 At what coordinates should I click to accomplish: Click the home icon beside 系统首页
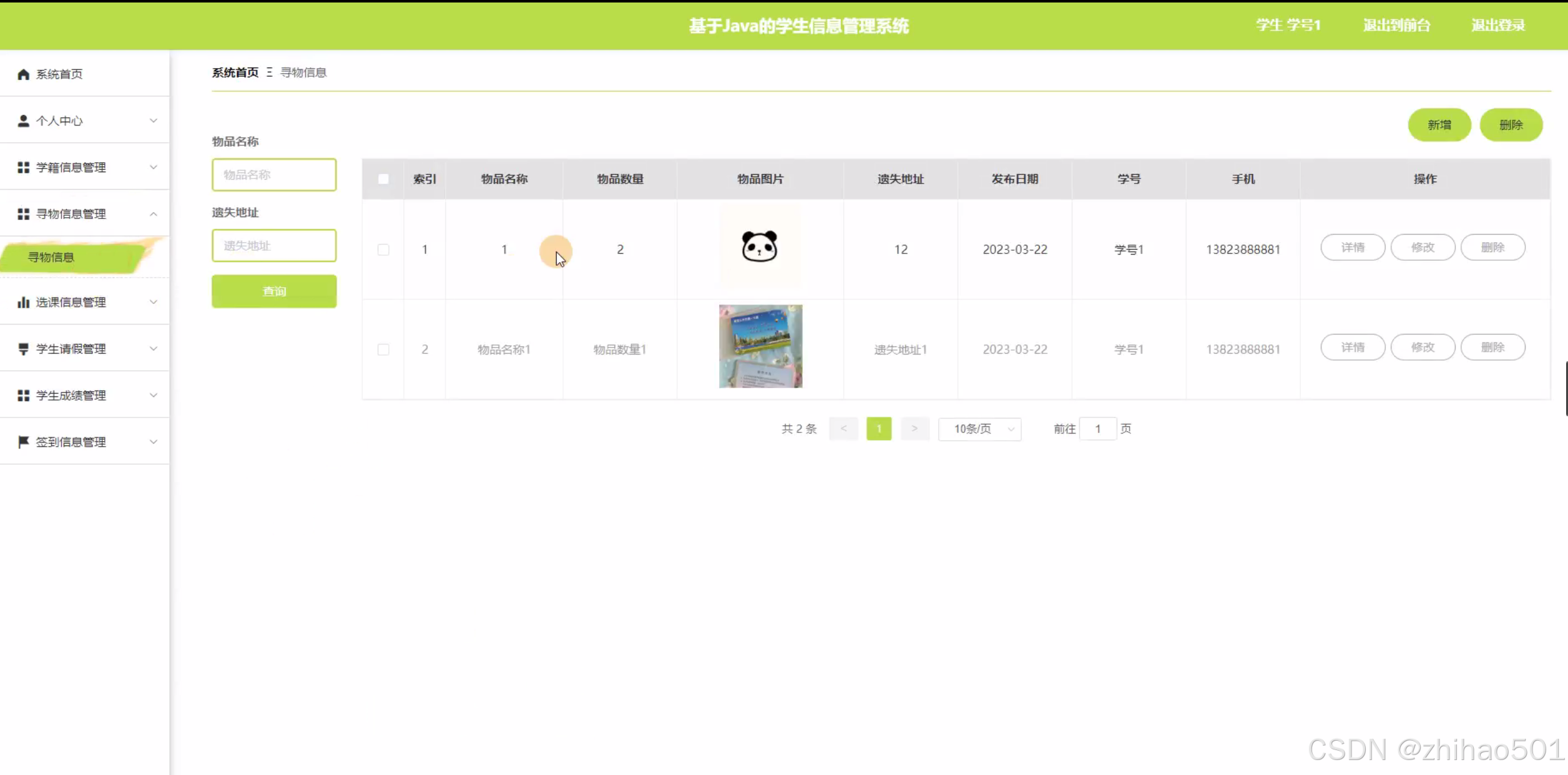(24, 74)
